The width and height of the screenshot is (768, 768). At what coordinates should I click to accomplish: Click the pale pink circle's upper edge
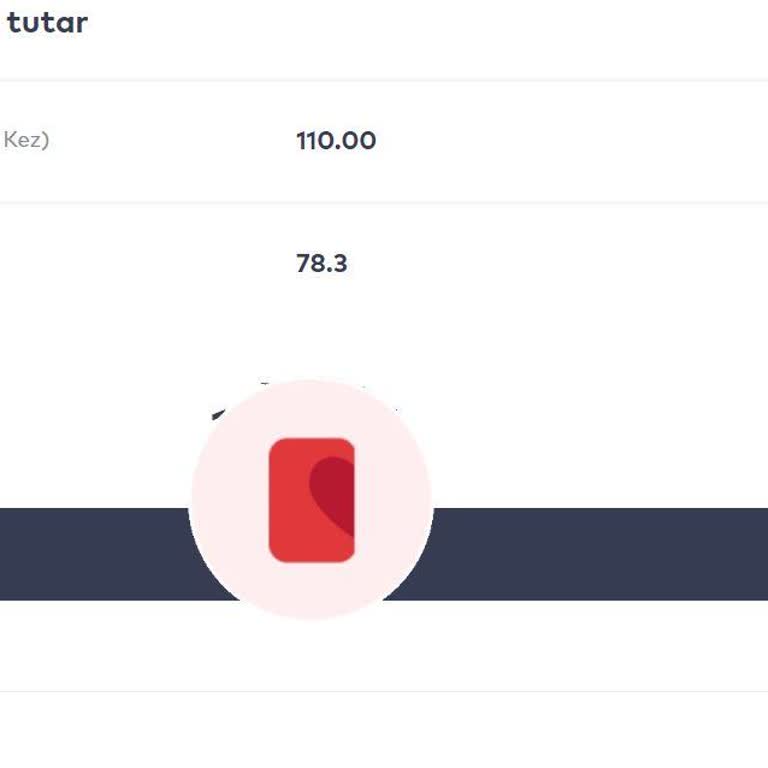311,388
